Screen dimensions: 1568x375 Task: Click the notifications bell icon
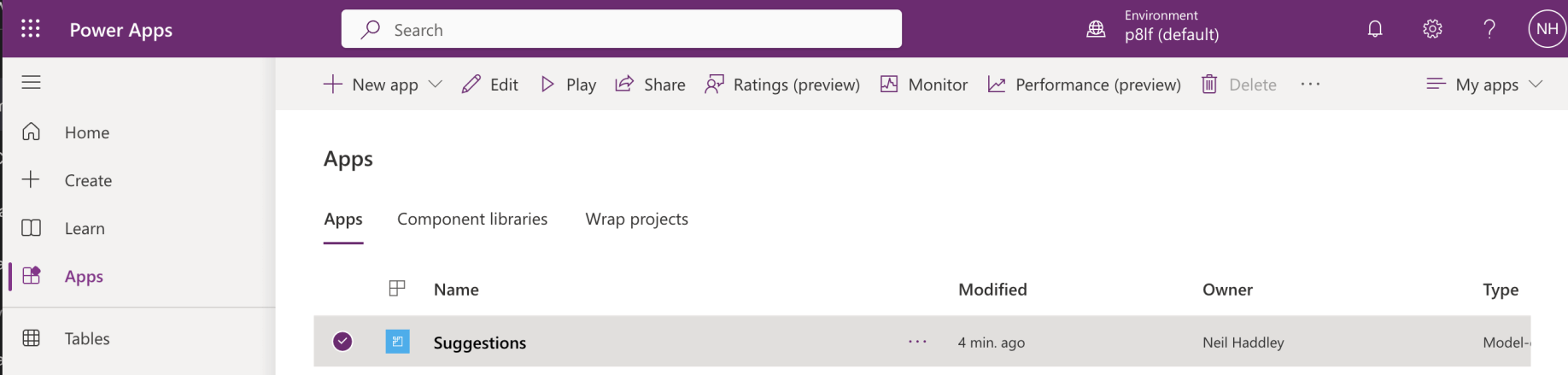coord(1374,29)
